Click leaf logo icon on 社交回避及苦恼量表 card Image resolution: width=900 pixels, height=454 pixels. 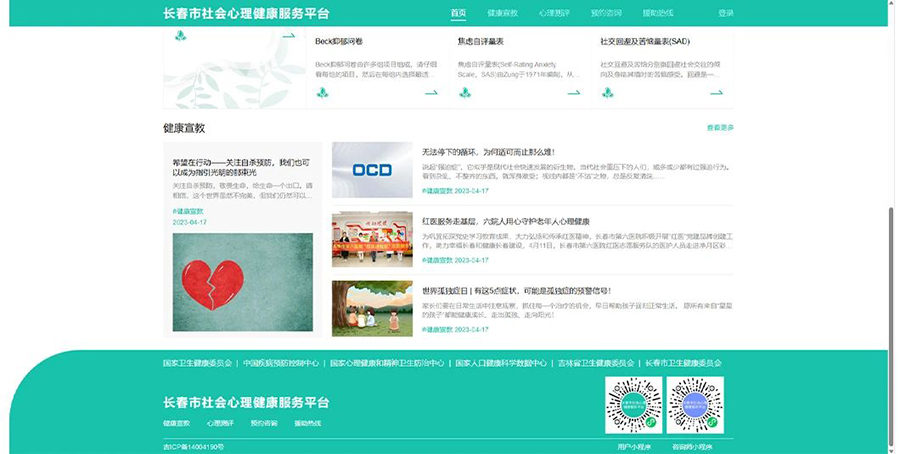[x=607, y=93]
